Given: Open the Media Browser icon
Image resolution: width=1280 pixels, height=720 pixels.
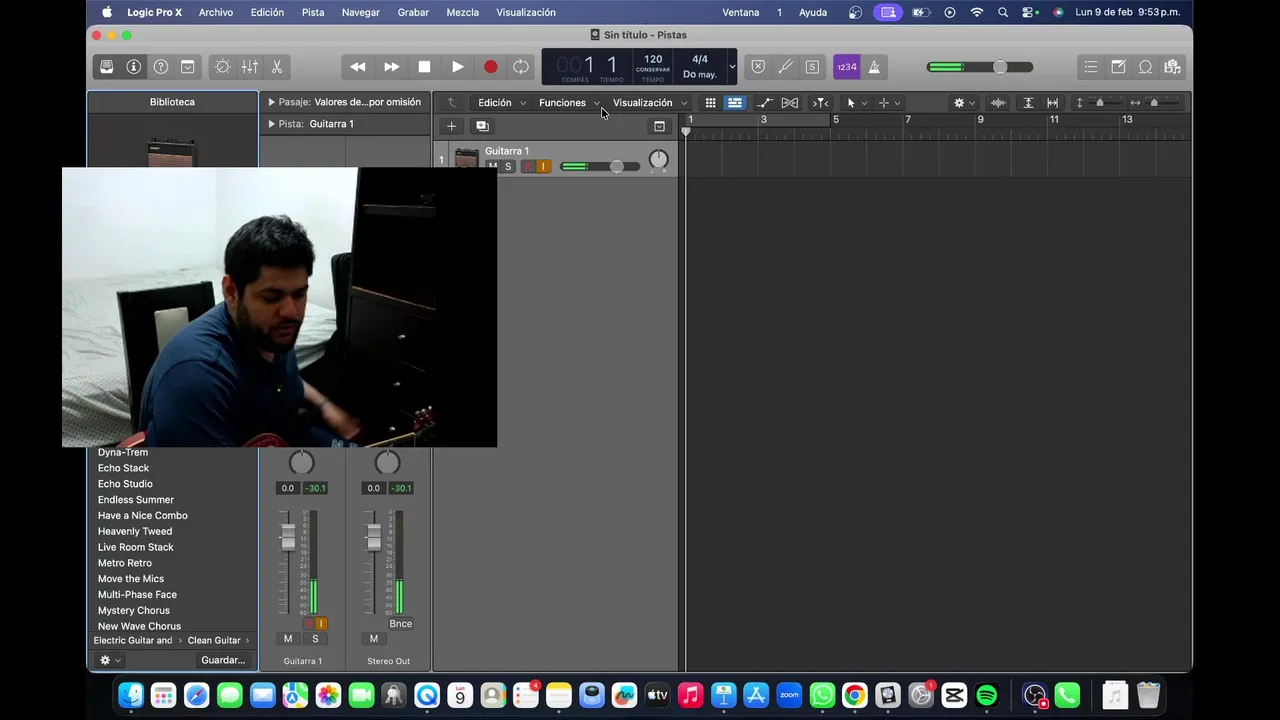Looking at the screenshot, I should pyautogui.click(x=1172, y=67).
